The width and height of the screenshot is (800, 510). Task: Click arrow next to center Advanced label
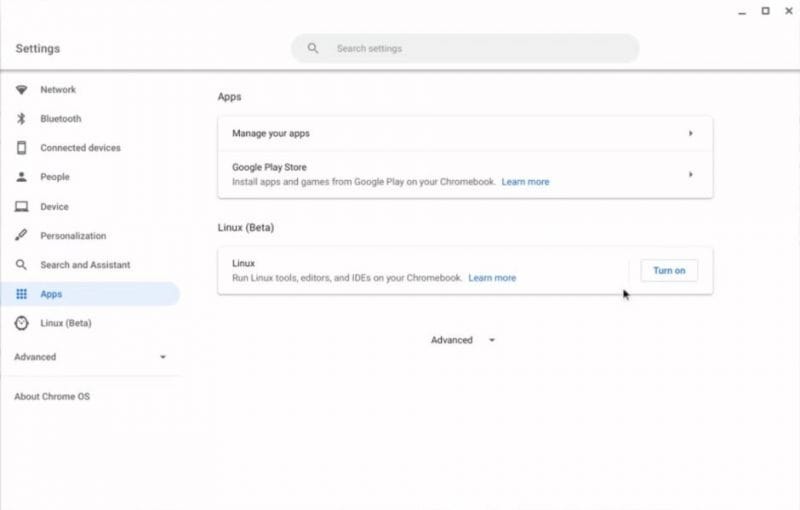point(492,340)
